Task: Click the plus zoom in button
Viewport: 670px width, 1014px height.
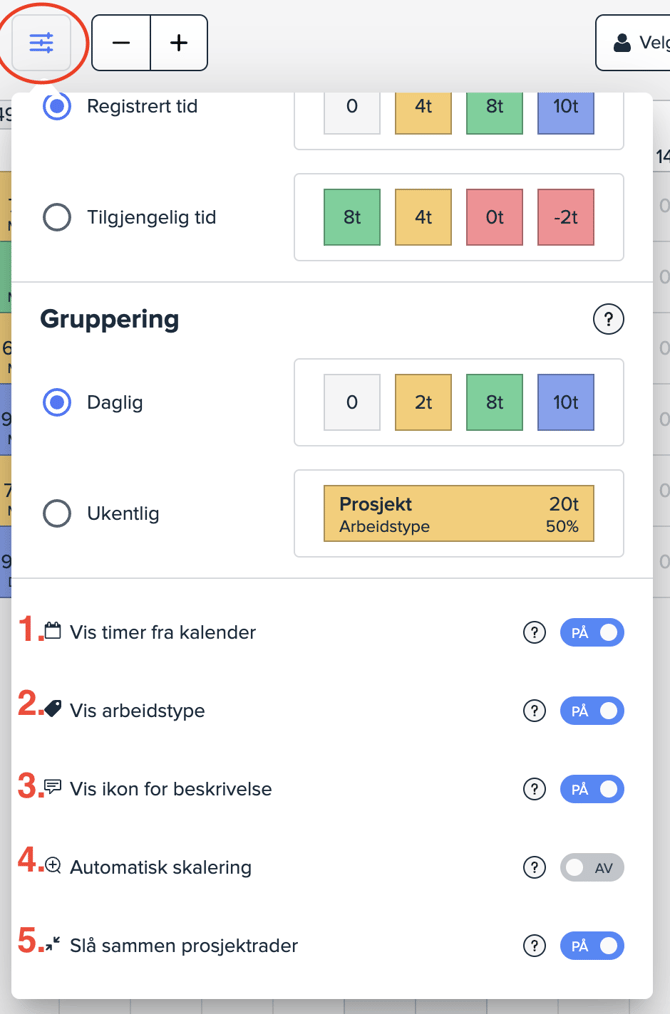Action: coord(179,43)
